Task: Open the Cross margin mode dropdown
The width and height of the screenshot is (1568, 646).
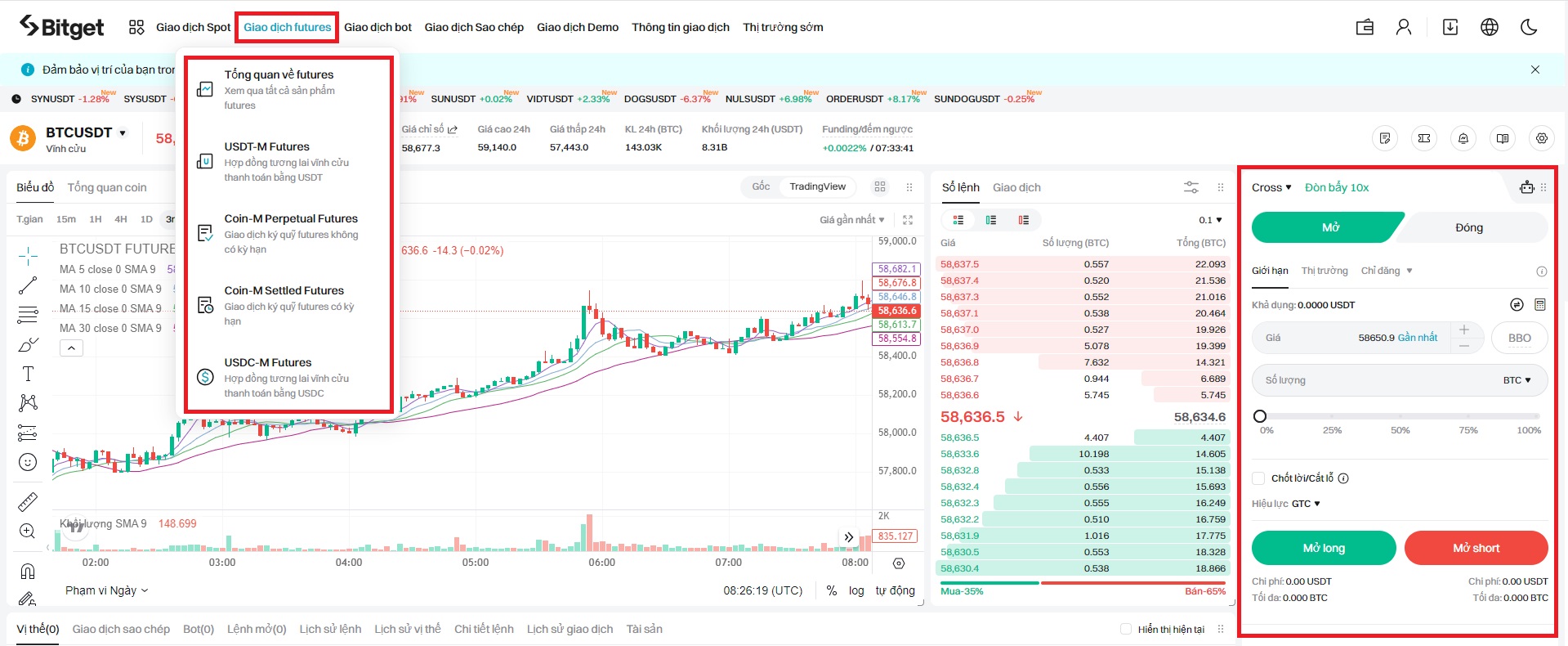Action: point(1271,187)
